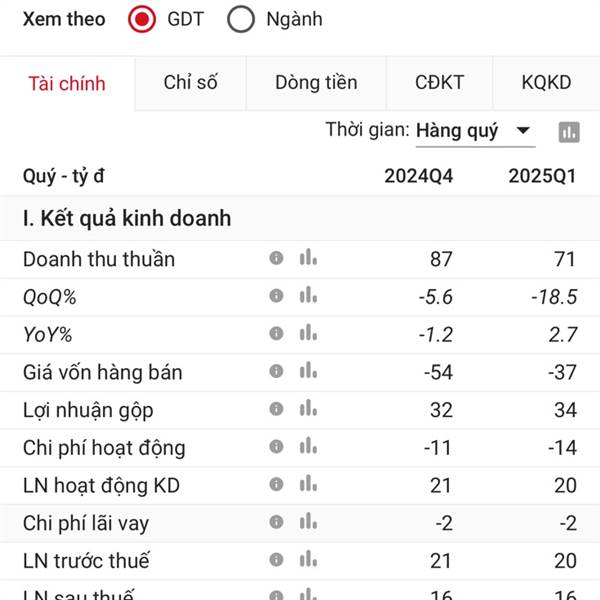Click info icon next to QoQ%
Image resolution: width=600 pixels, height=600 pixels.
pos(276,295)
